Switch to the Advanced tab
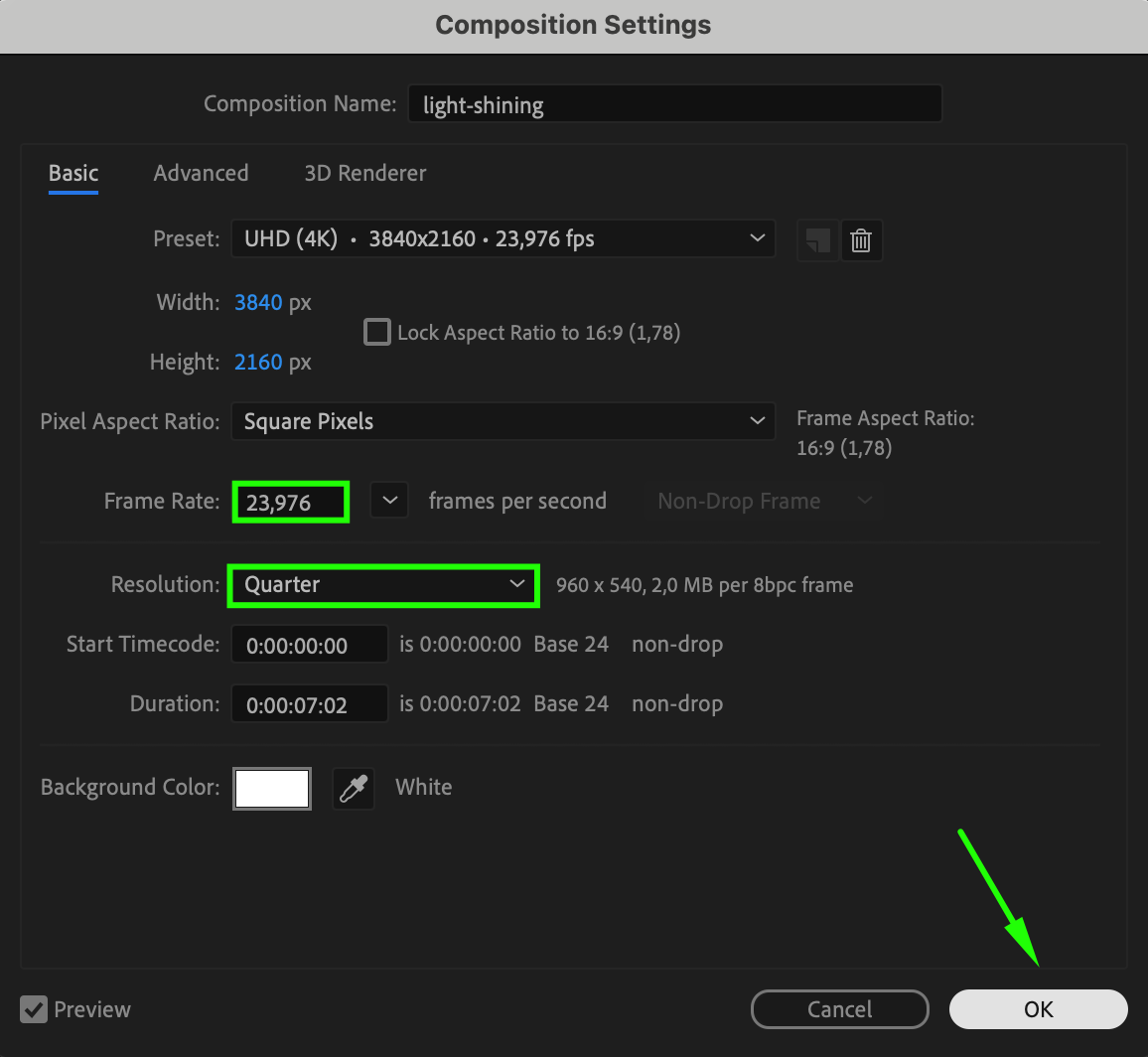1148x1057 pixels. [201, 174]
